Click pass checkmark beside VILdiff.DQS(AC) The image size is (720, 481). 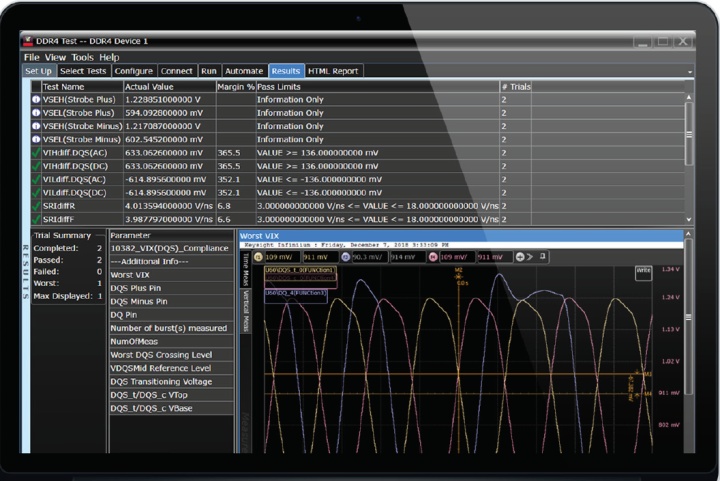pos(36,179)
